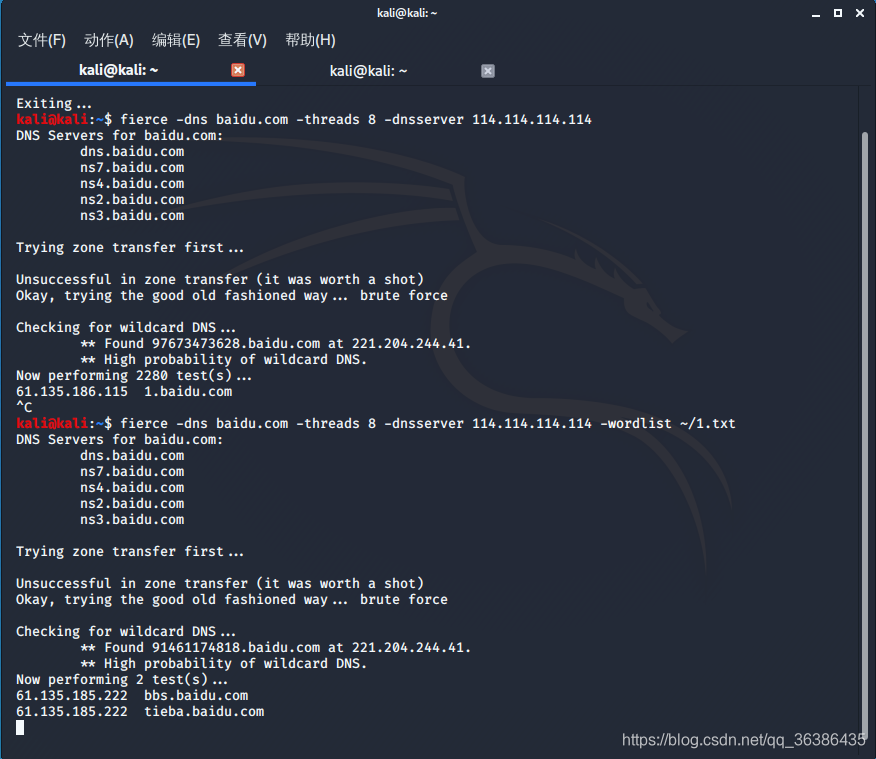The image size is (876, 759).
Task: Click the terminal cursor block at prompt
Action: click(x=20, y=727)
